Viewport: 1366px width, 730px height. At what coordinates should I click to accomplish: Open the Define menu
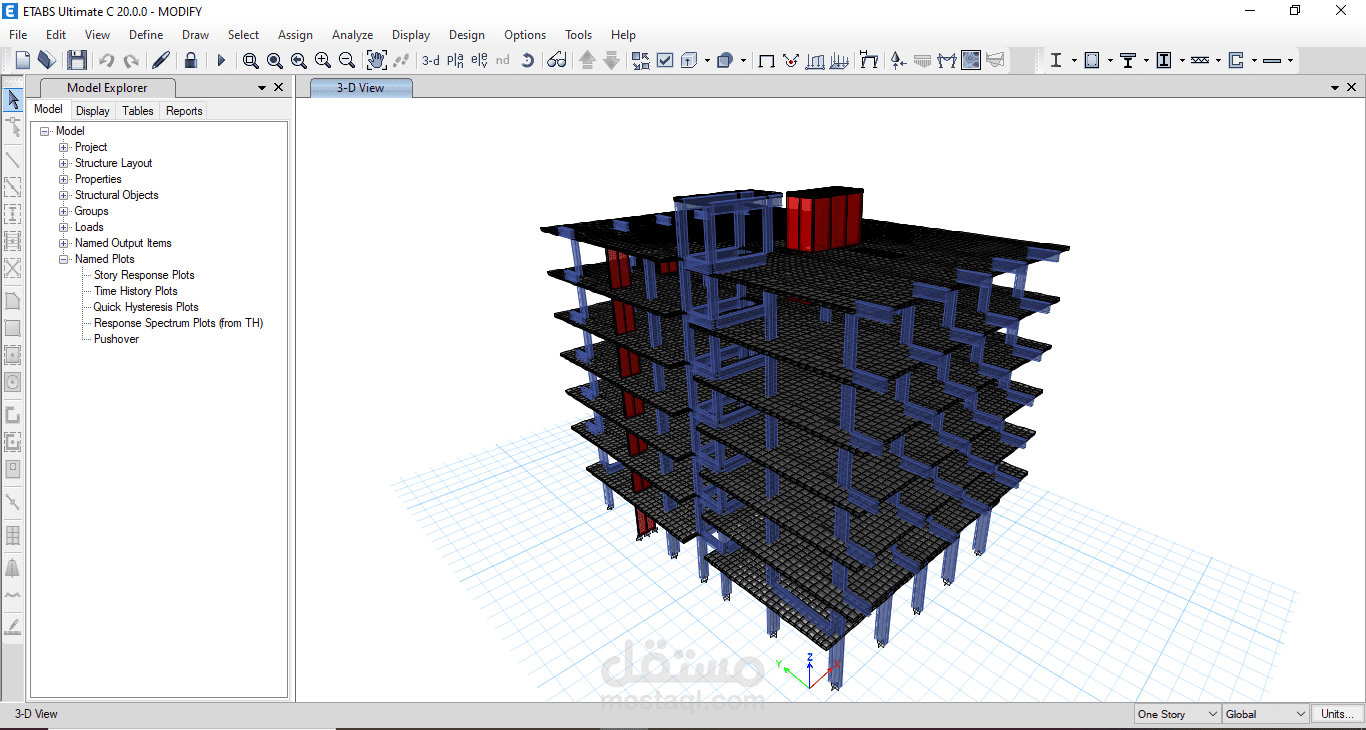146,34
